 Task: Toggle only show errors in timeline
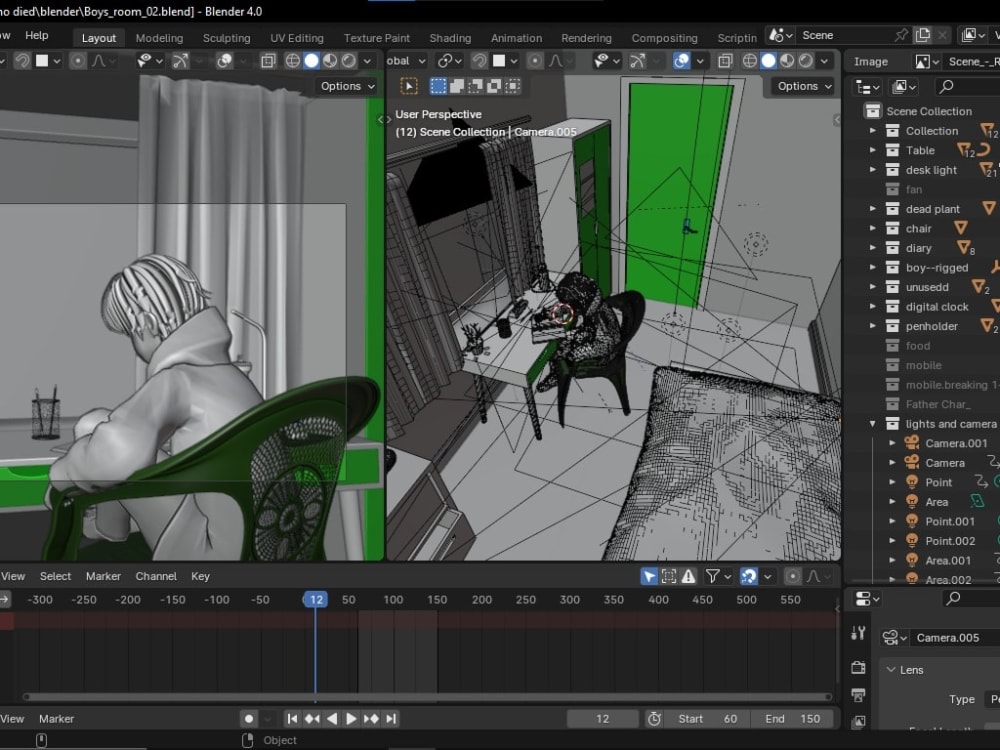(688, 577)
